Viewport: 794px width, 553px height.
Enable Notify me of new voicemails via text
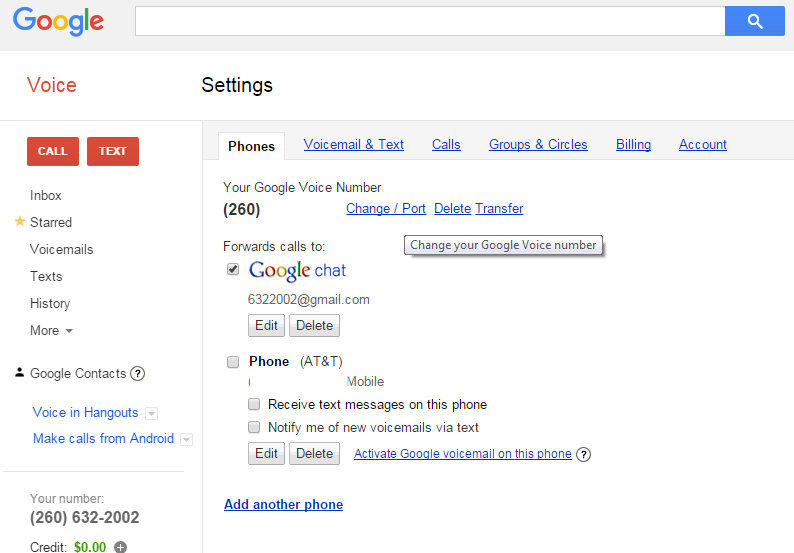coord(255,427)
